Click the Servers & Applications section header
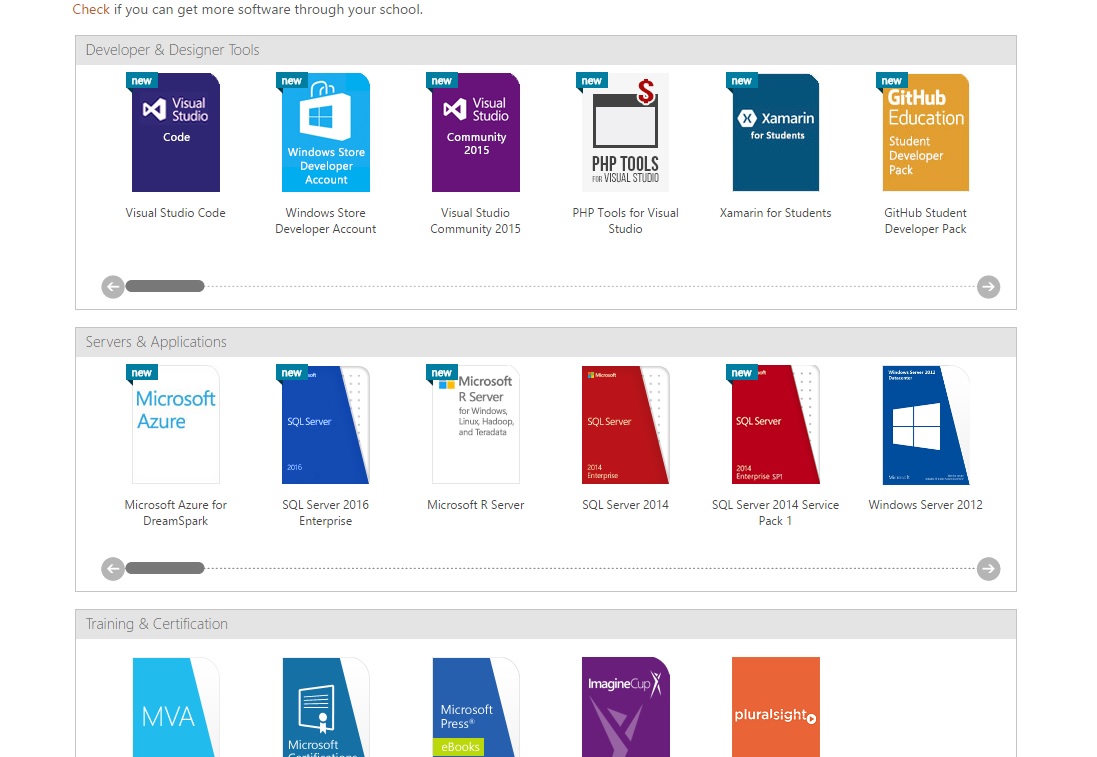The height and width of the screenshot is (757, 1097). point(546,342)
